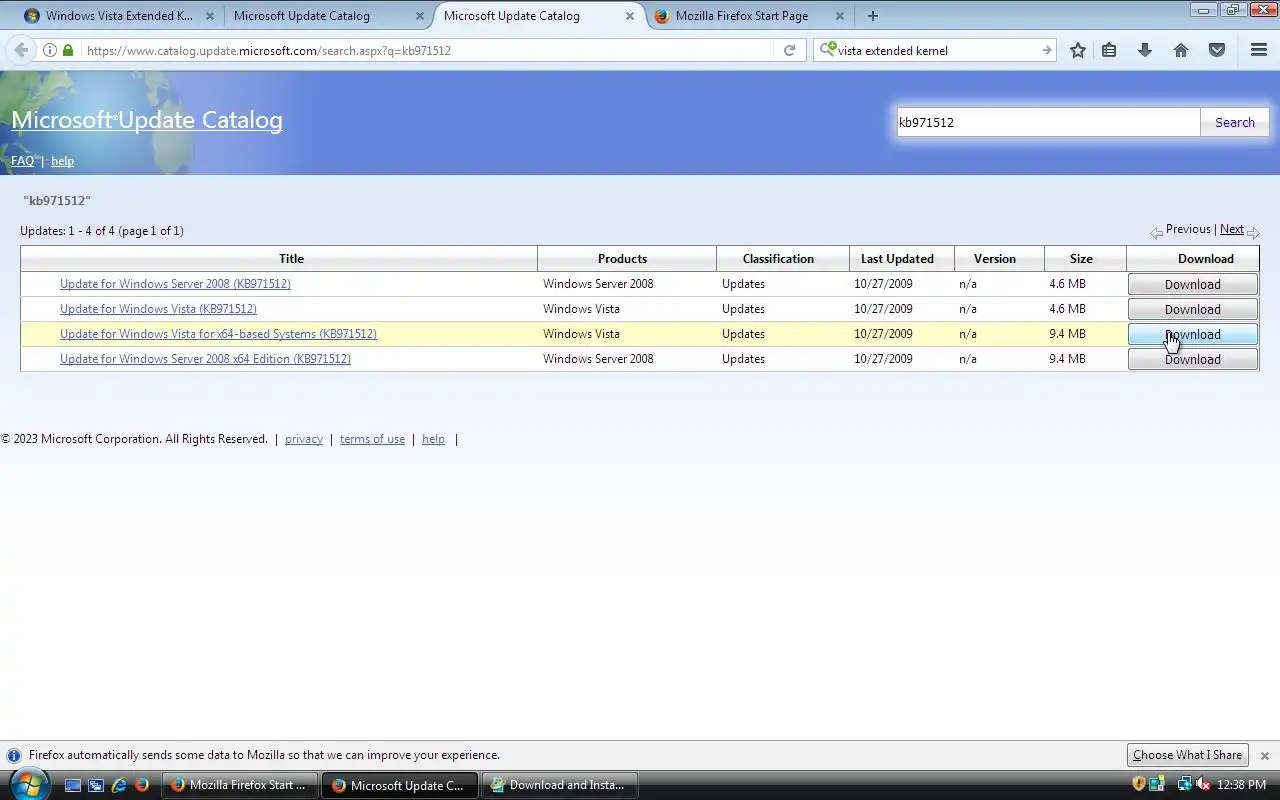This screenshot has width=1280, height=800.
Task: Open Mozilla Firefox Start taskbar window
Action: click(x=241, y=785)
